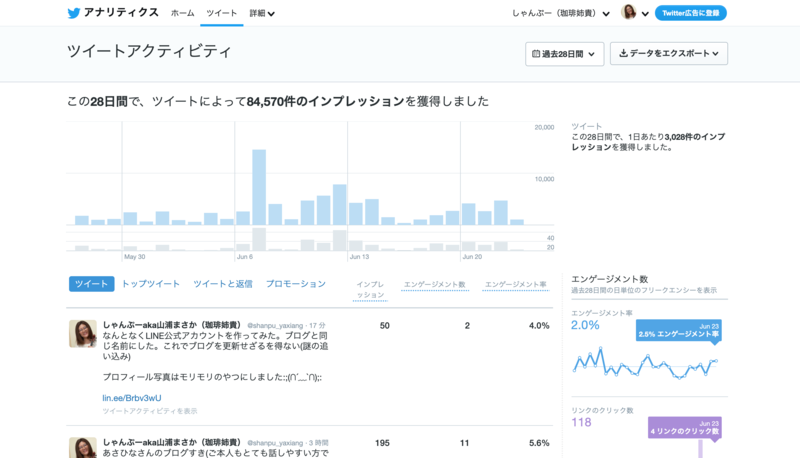Switch to ツイートと返信 tab

click(x=223, y=284)
